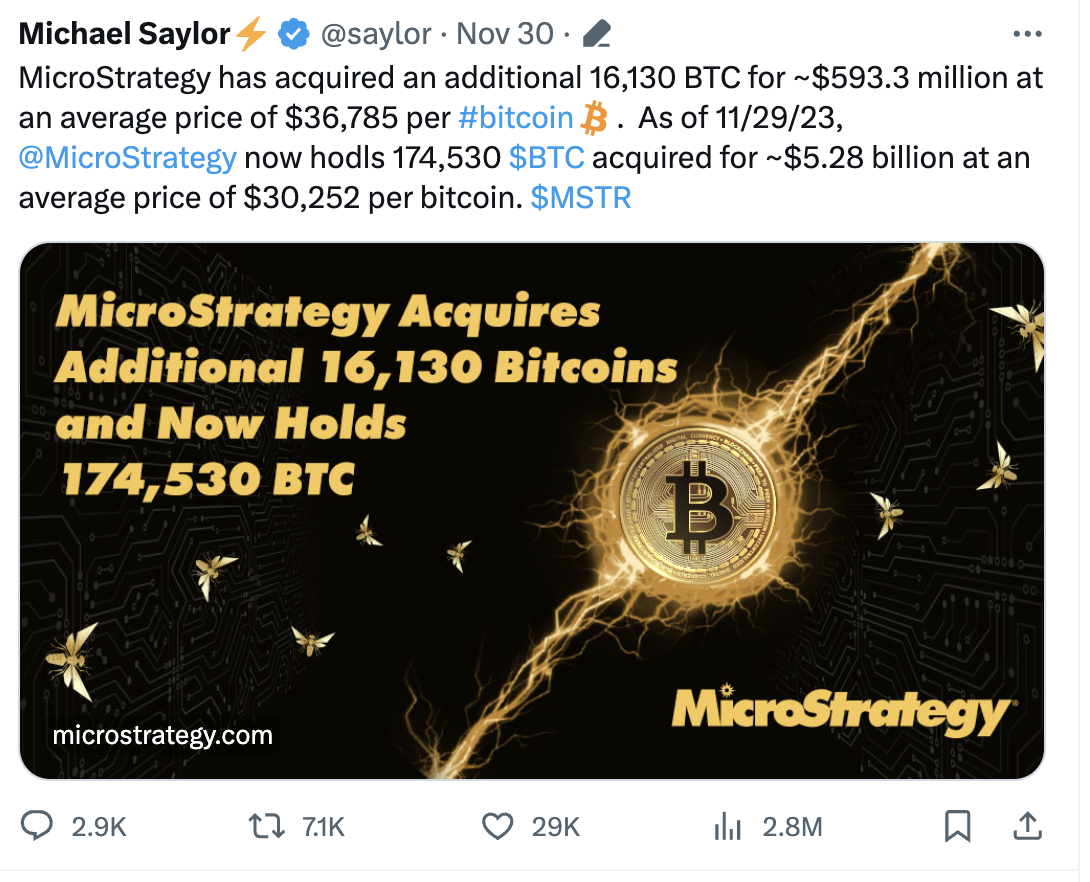Open the MicroStrategy Bitcoin announcement image
This screenshot has width=1090, height=882.
(532, 510)
